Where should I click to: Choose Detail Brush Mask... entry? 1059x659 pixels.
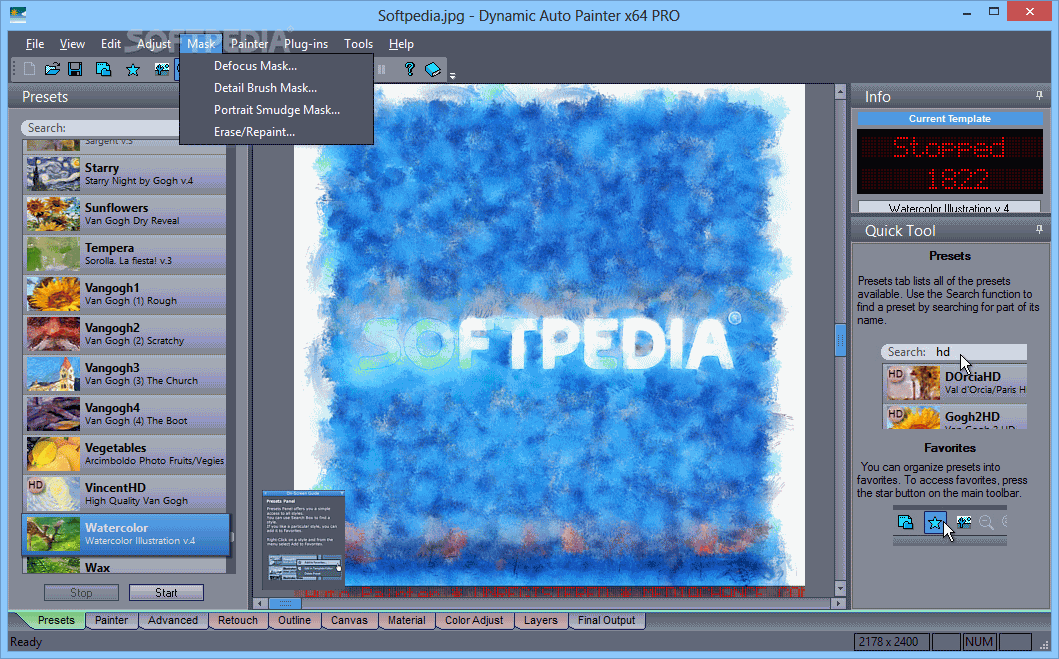[x=277, y=88]
